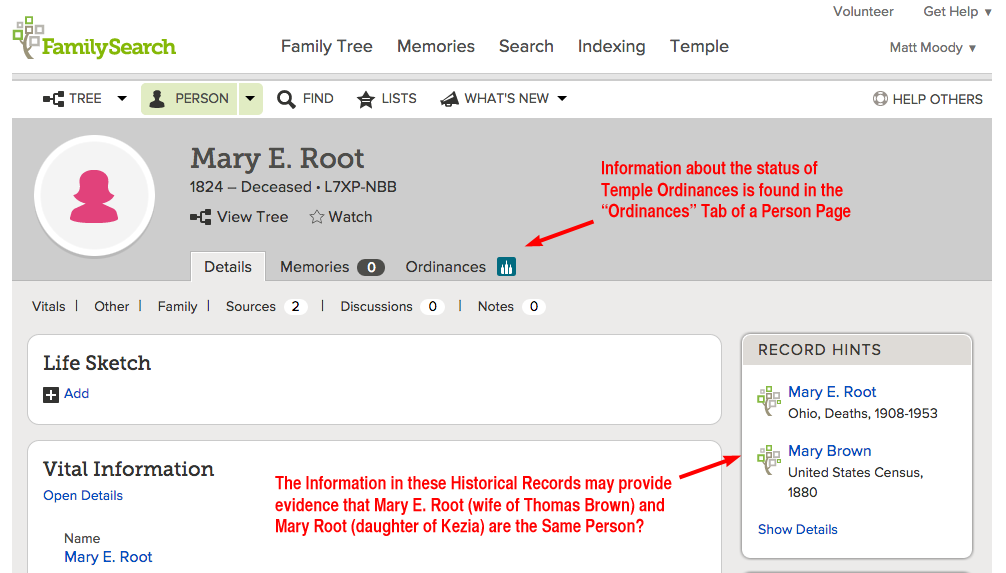Click the temple ordinances icon
The image size is (1006, 573).
click(x=506, y=267)
